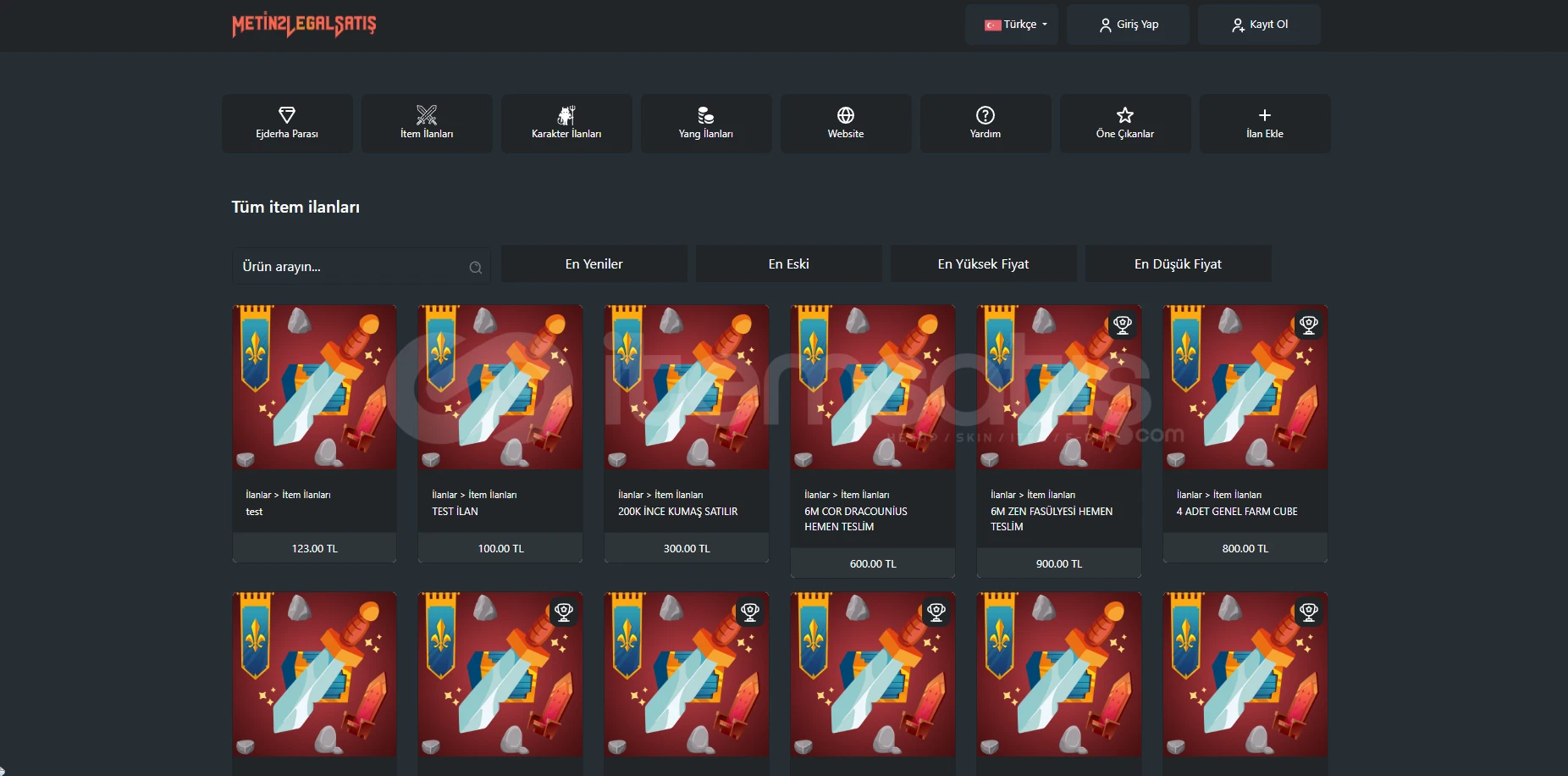The height and width of the screenshot is (776, 1568).
Task: Open Yang İlanları coins category
Action: tap(706, 124)
